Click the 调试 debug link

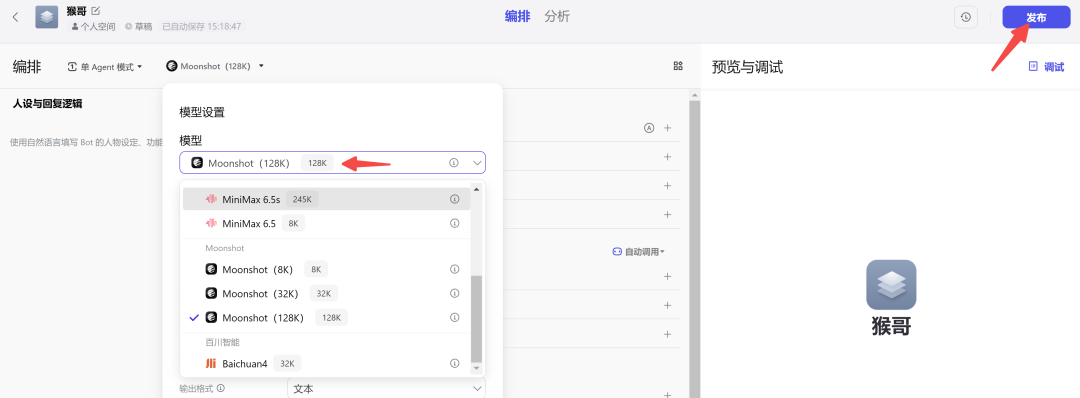click(1046, 67)
